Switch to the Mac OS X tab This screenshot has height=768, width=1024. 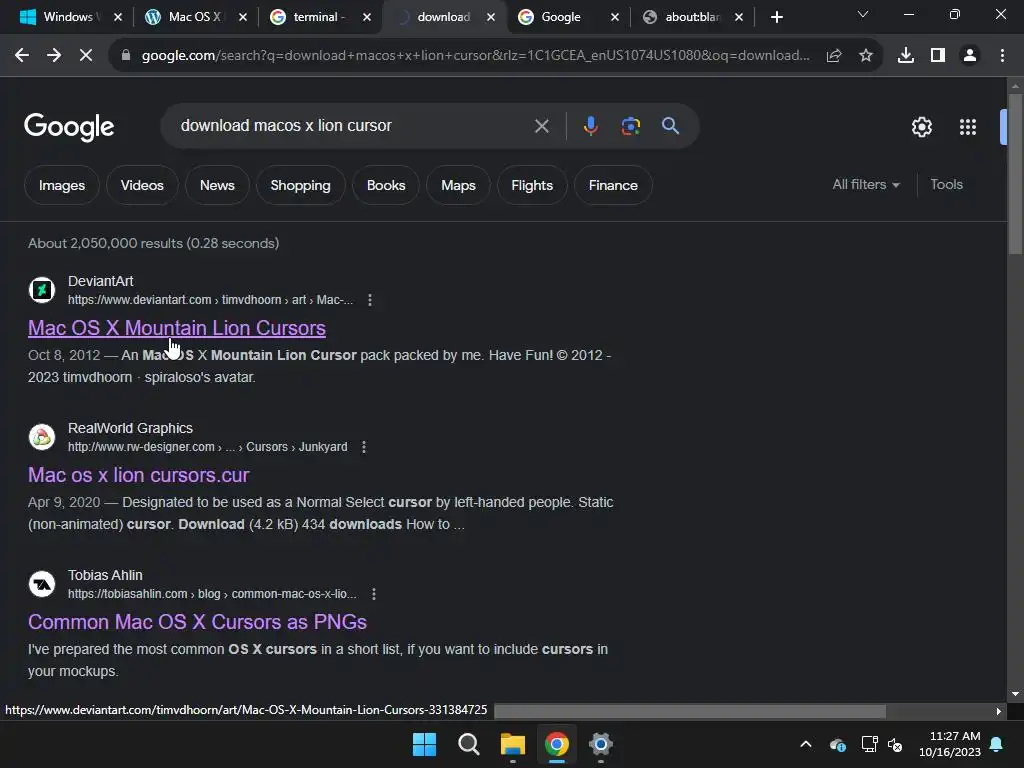[195, 17]
